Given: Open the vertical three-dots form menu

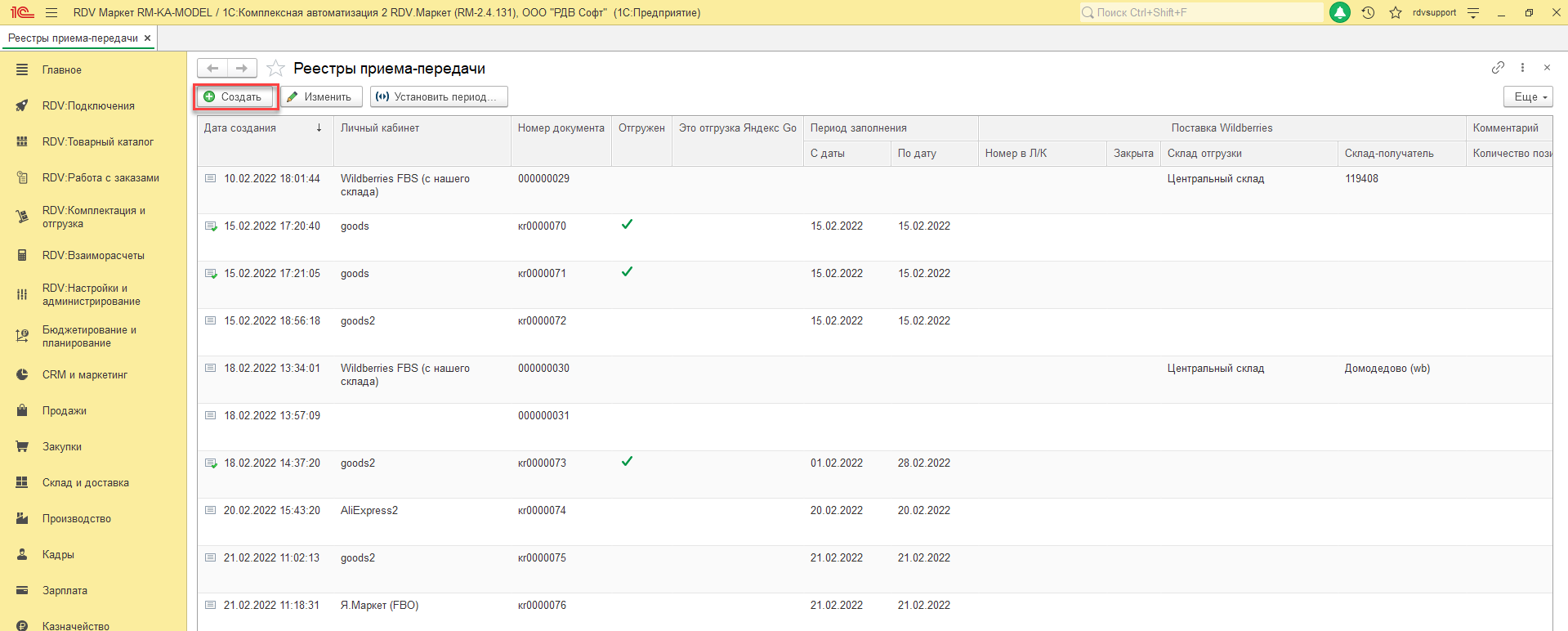Looking at the screenshot, I should click(1522, 68).
